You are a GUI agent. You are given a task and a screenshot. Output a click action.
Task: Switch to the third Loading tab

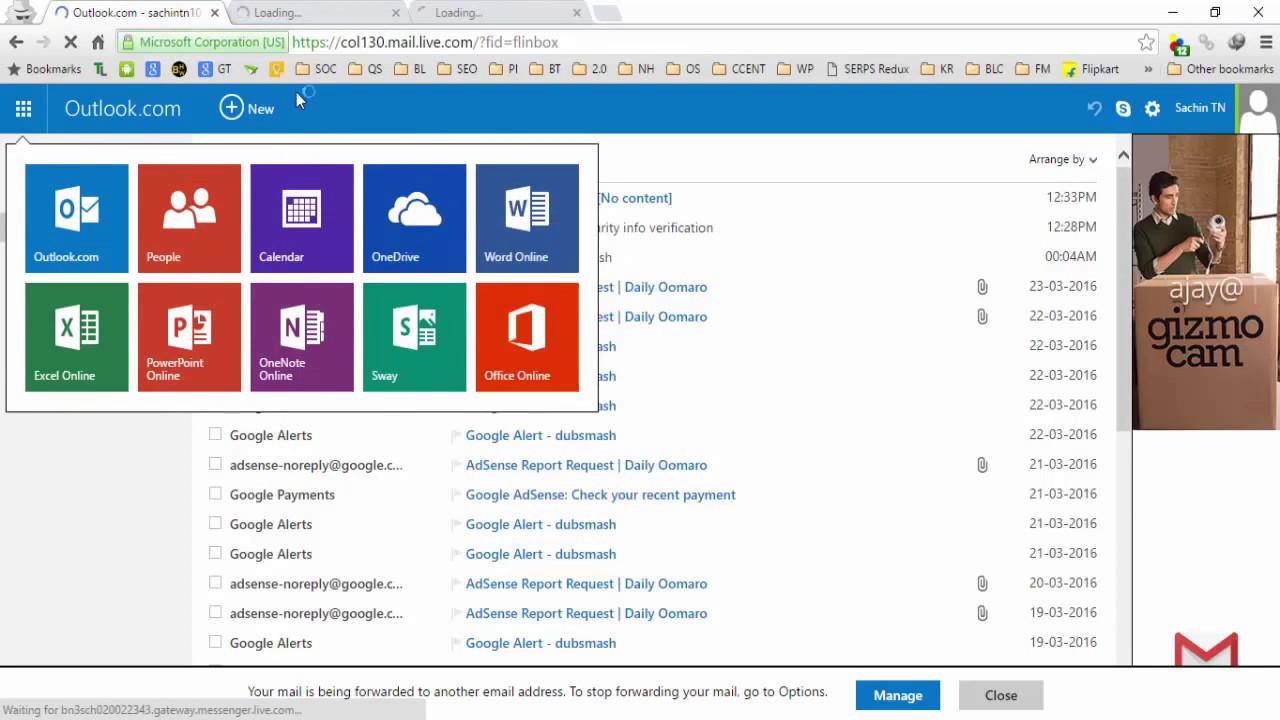point(497,13)
